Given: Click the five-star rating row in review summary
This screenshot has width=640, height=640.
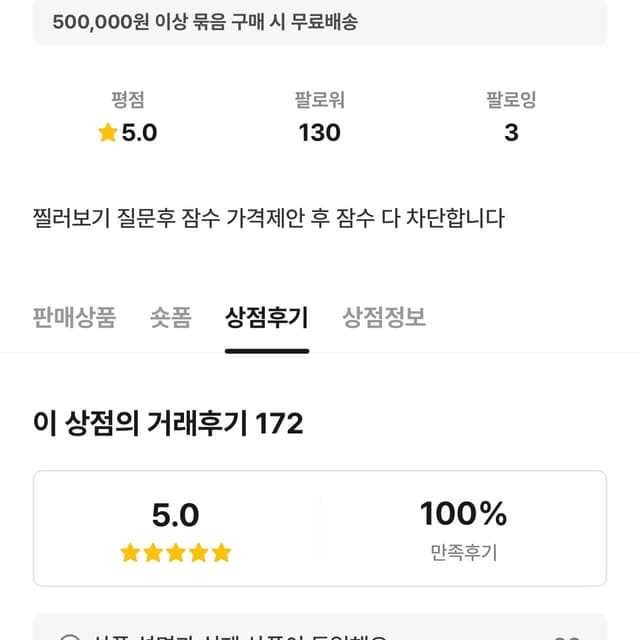Looking at the screenshot, I should coord(175,553).
